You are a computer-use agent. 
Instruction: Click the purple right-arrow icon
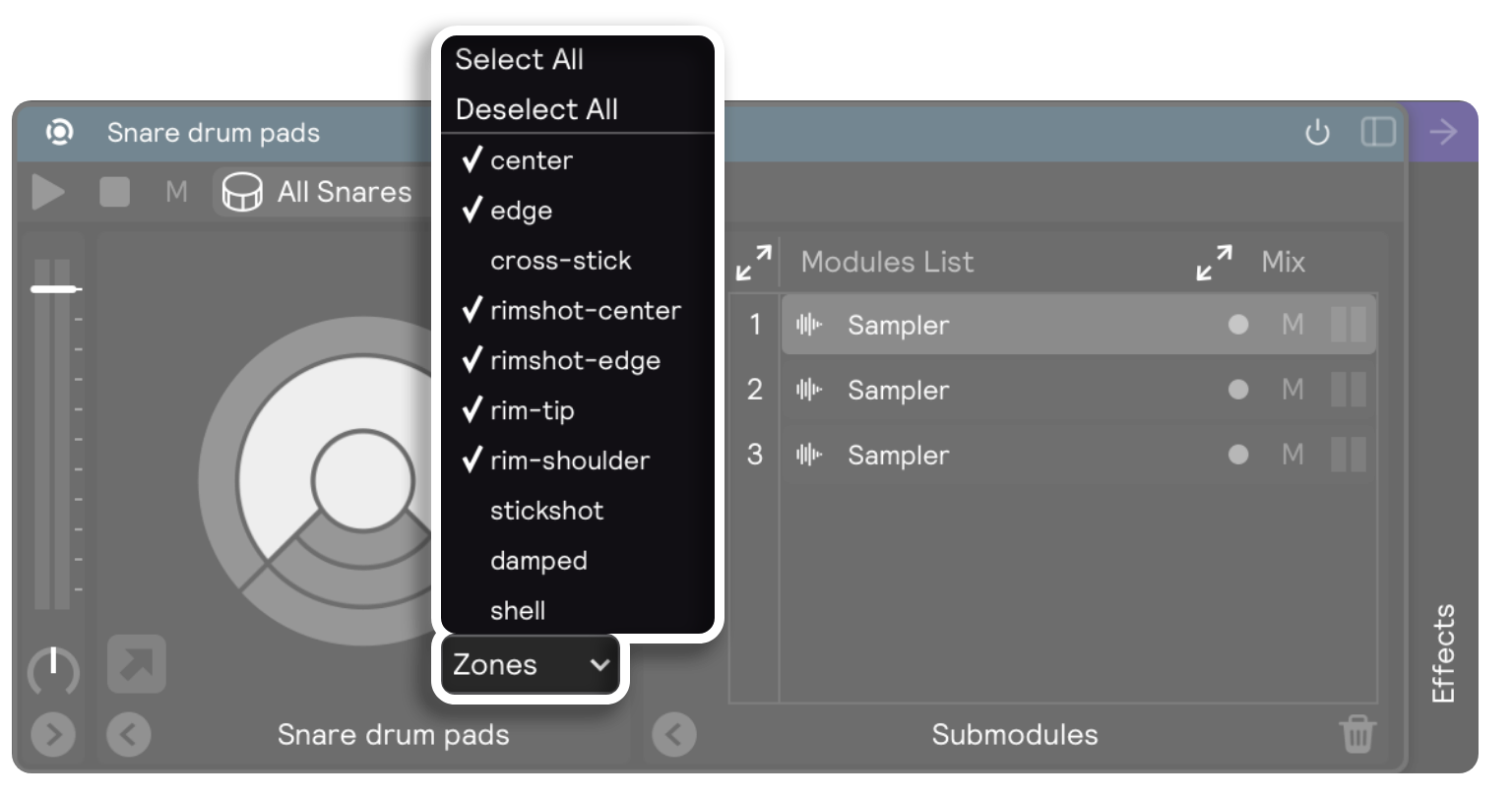pos(1443,133)
